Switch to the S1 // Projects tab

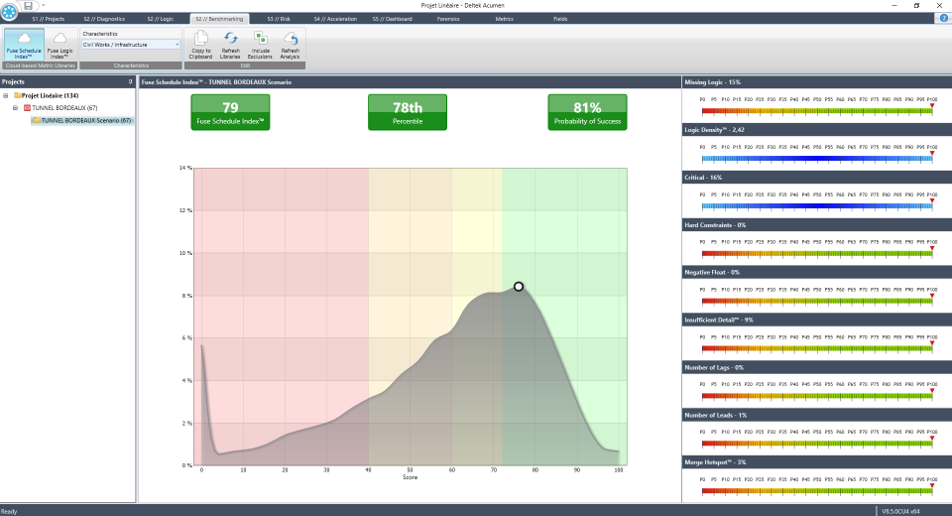pos(49,19)
